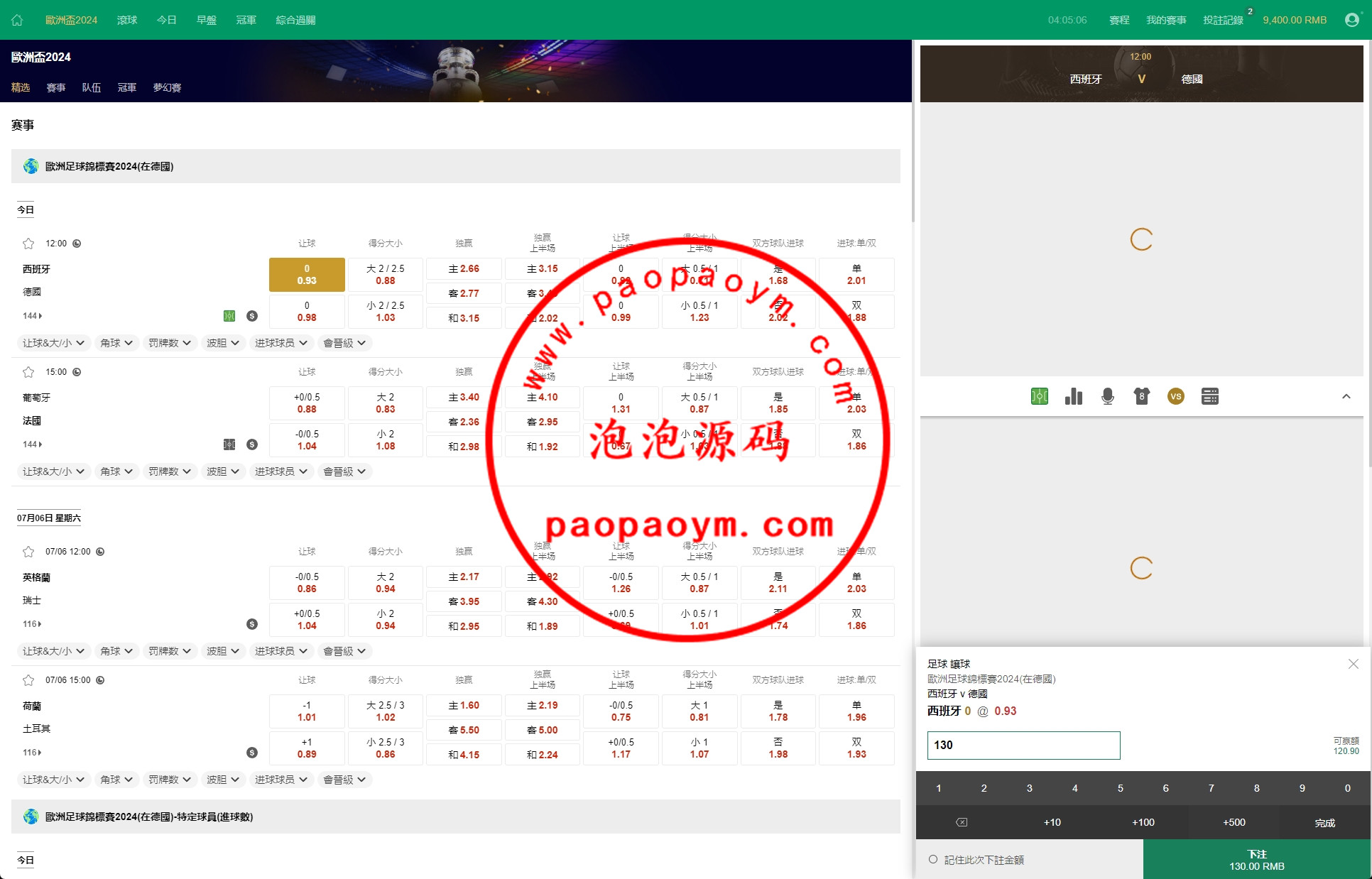Click the globe icon of special players league
This screenshot has width=1372, height=879.
click(31, 817)
